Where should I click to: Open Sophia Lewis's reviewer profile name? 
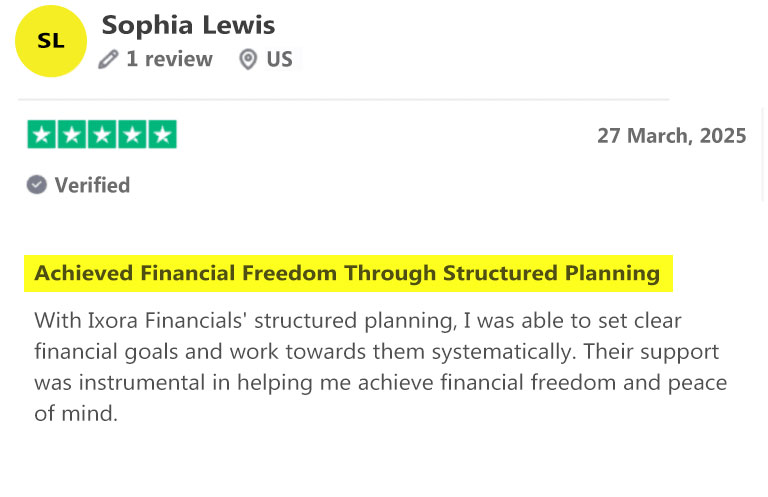click(x=189, y=25)
